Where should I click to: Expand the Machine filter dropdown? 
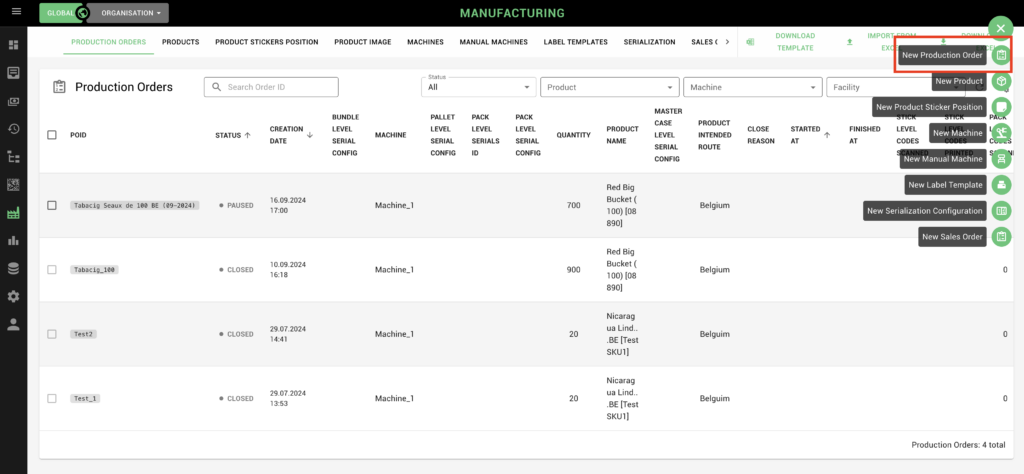coord(754,87)
